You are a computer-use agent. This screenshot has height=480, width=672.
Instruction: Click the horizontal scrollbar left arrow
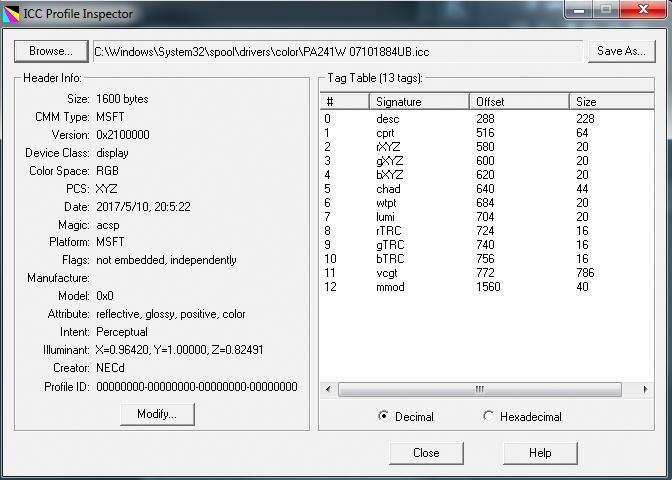click(x=329, y=390)
